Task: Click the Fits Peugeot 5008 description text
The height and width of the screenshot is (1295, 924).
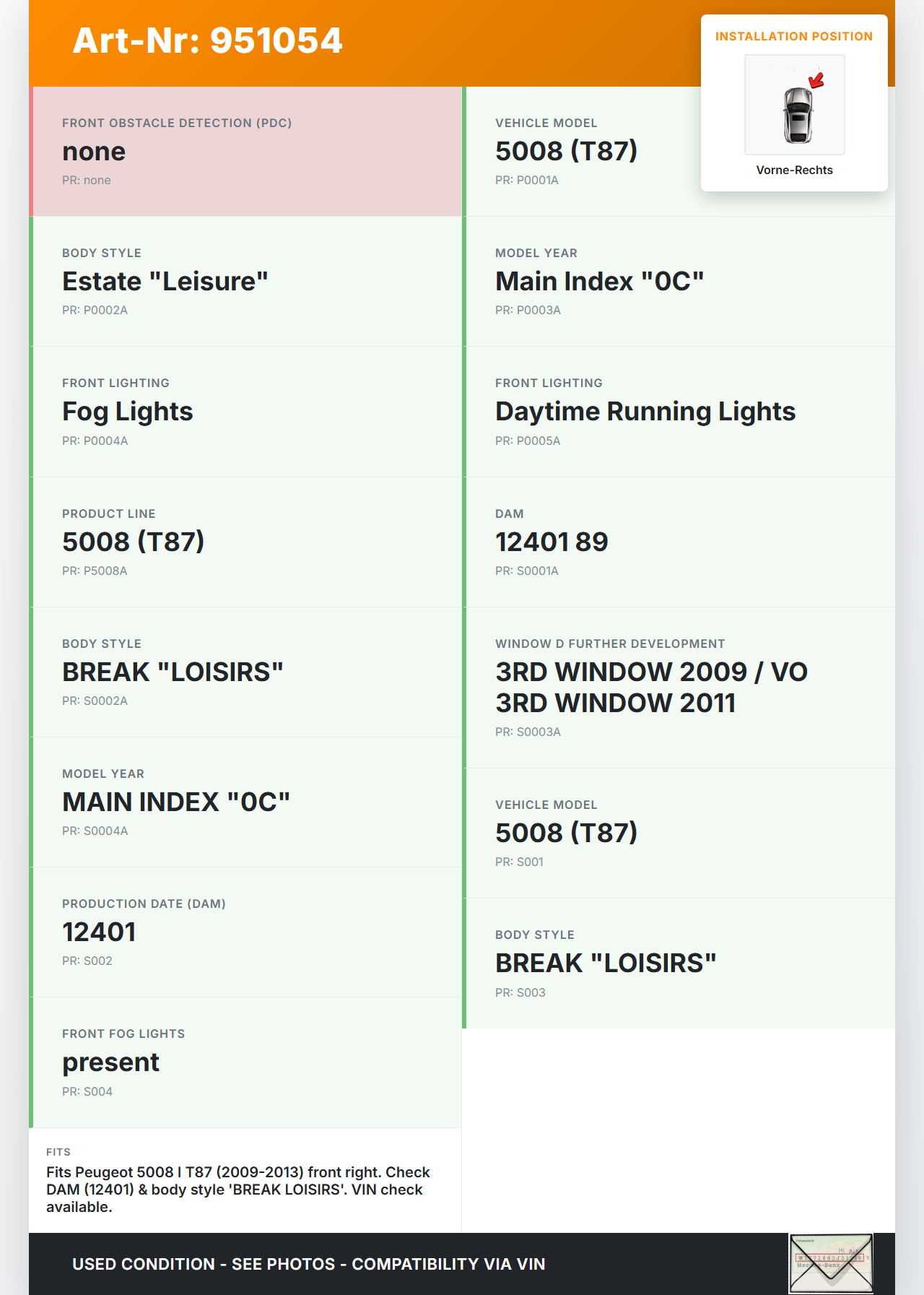Action: pos(238,1189)
